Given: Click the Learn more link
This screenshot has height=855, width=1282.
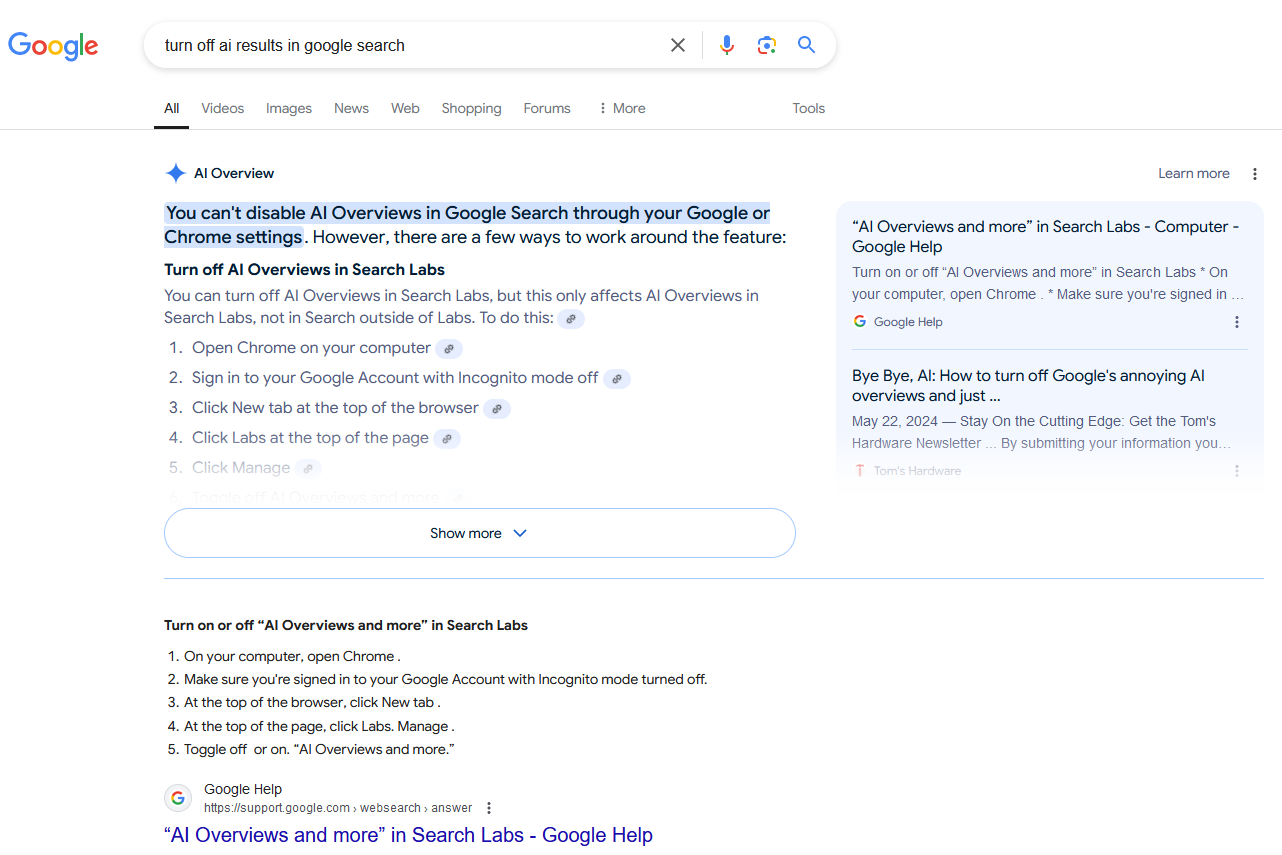Looking at the screenshot, I should (1194, 173).
